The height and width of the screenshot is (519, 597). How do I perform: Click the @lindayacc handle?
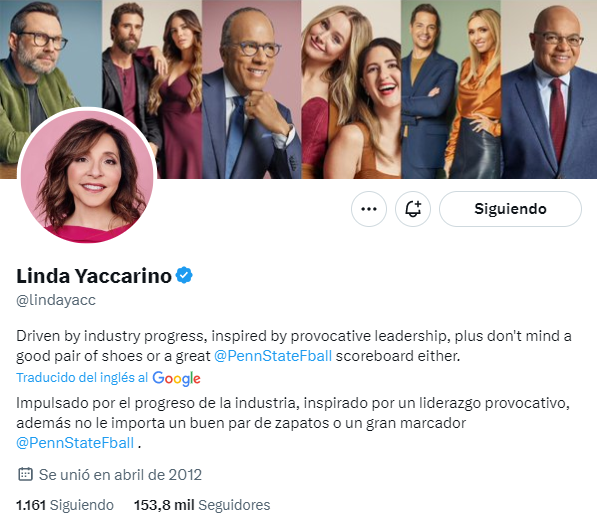(56, 300)
